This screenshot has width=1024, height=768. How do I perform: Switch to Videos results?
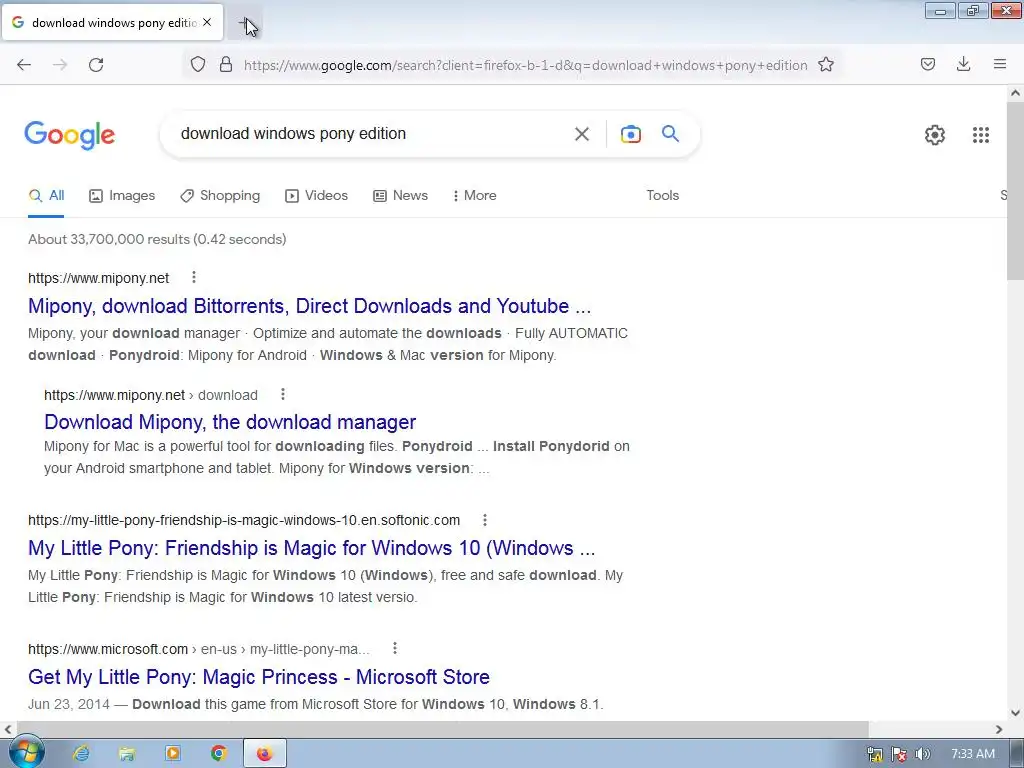pyautogui.click(x=317, y=195)
